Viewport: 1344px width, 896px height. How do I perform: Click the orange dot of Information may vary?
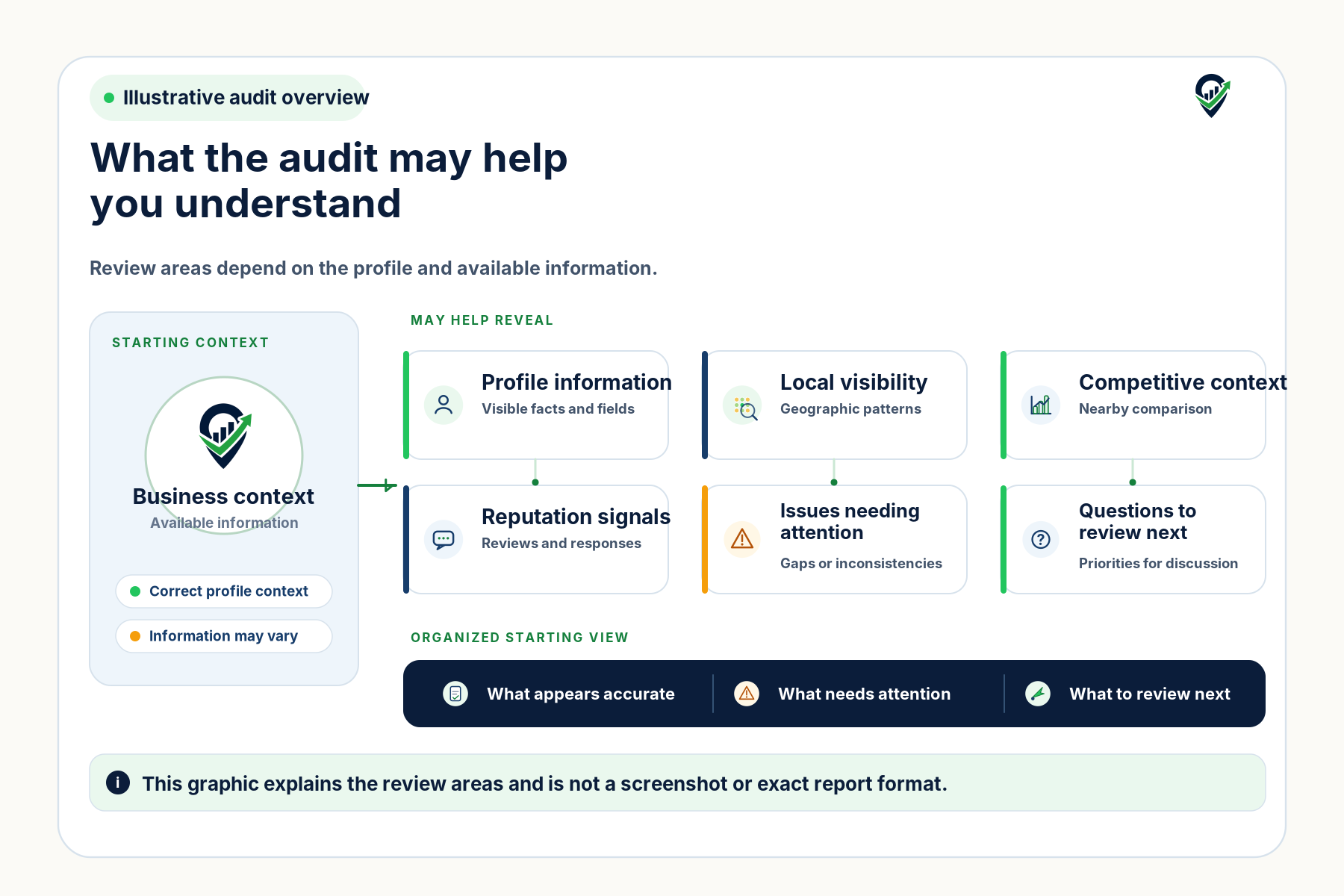(x=135, y=636)
